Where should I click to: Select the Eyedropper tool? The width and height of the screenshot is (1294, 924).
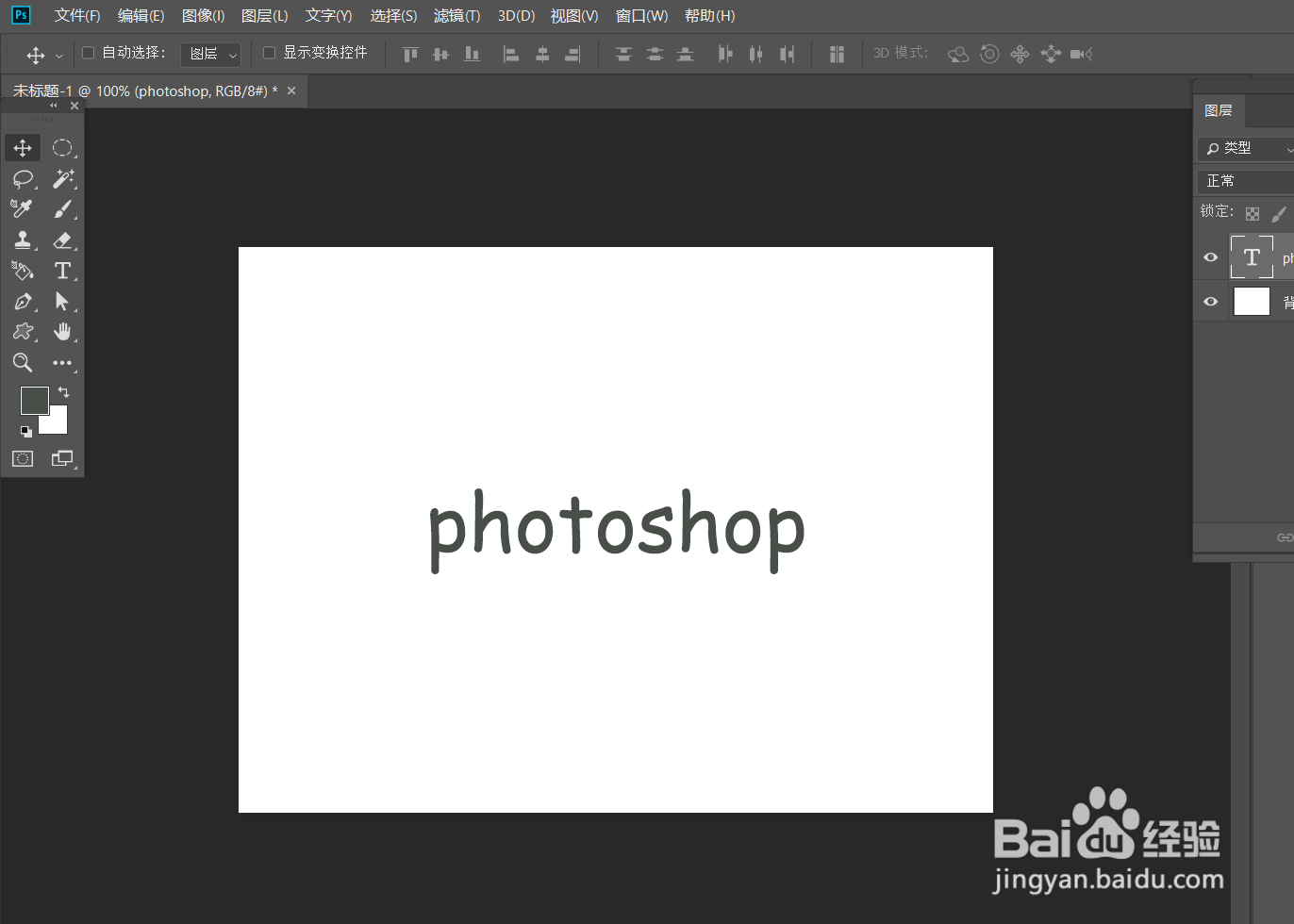[x=23, y=209]
